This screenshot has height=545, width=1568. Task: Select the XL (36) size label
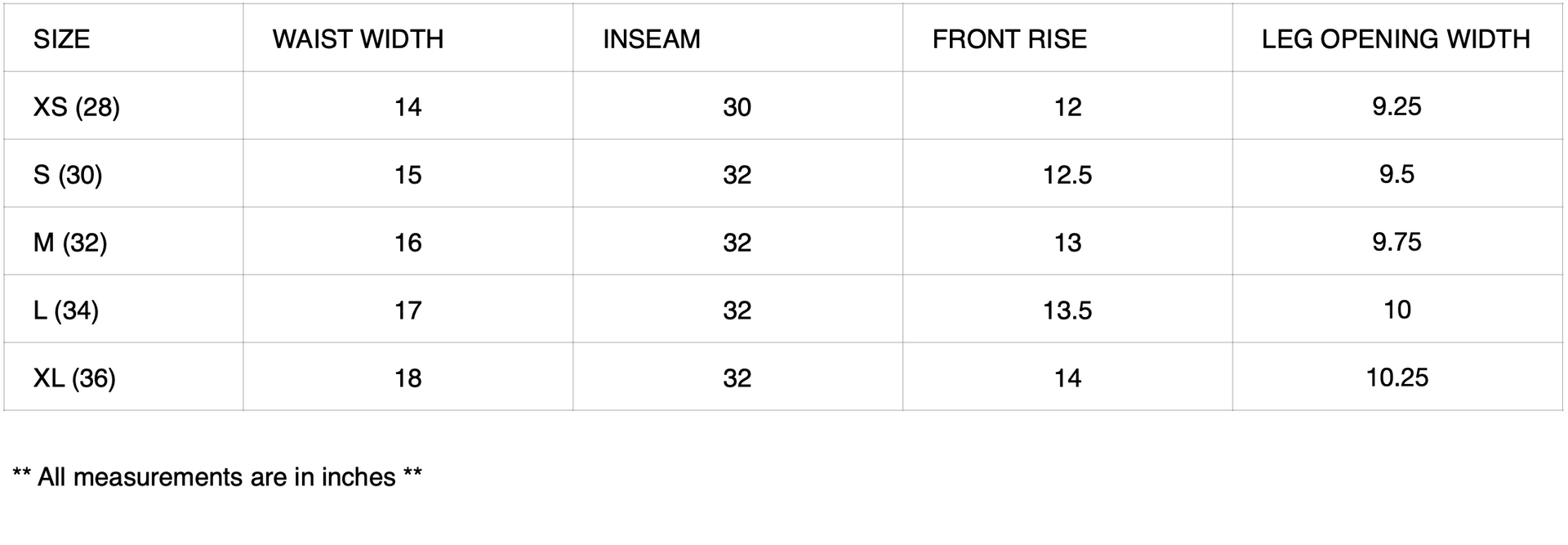click(x=74, y=378)
